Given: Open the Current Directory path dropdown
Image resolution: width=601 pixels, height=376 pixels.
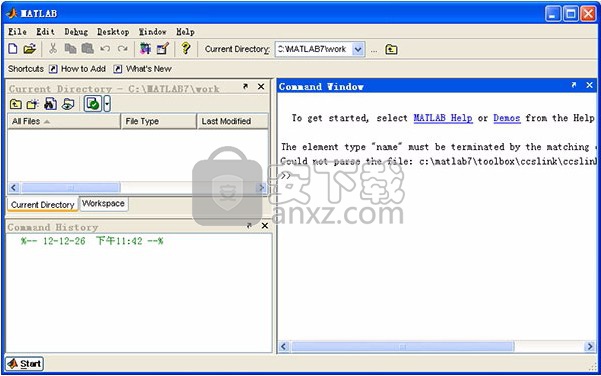Looking at the screenshot, I should pos(358,49).
